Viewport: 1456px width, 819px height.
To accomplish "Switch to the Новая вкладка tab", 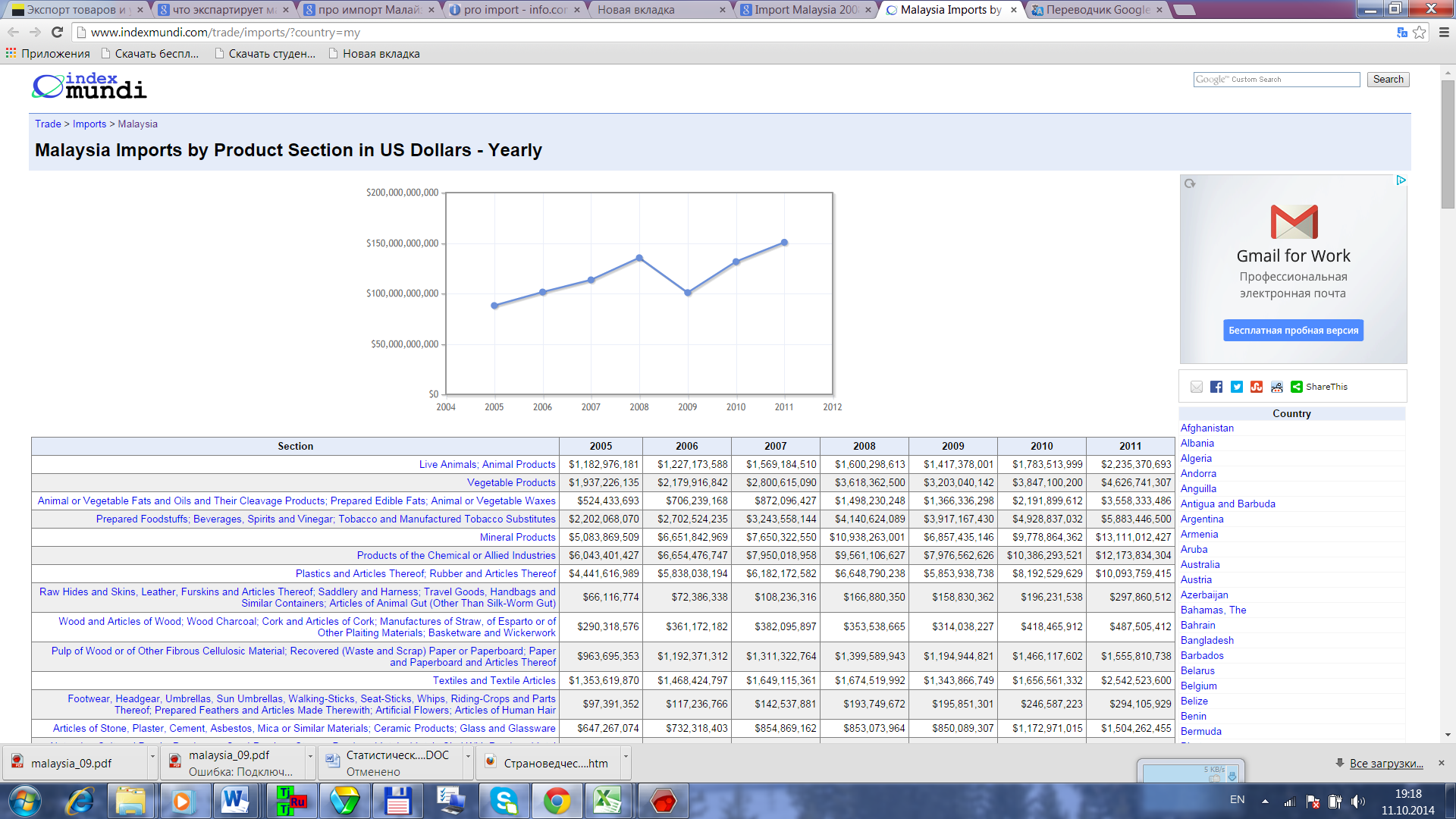I will [635, 10].
